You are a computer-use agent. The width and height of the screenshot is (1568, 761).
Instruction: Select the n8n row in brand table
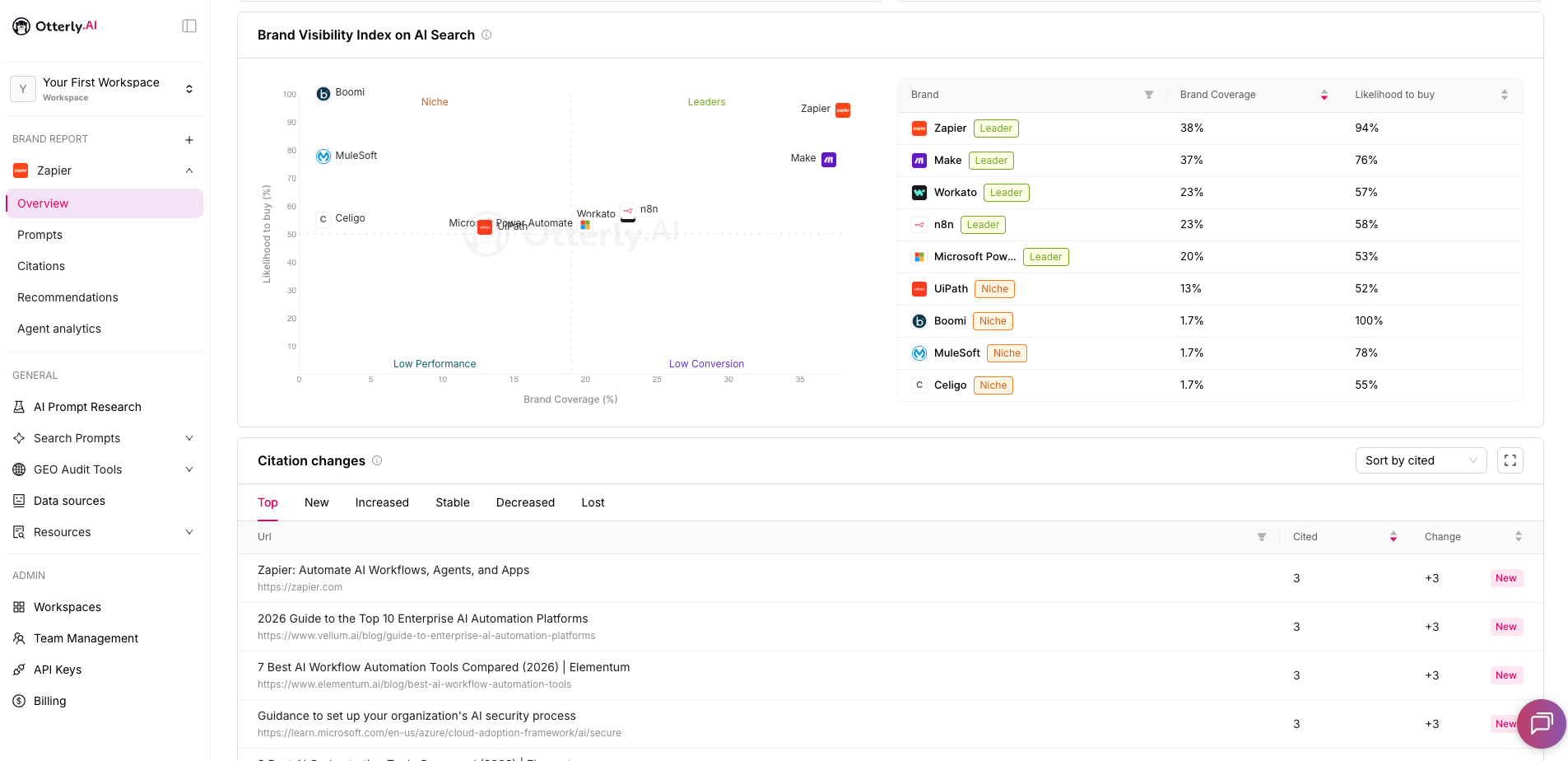(1210, 225)
